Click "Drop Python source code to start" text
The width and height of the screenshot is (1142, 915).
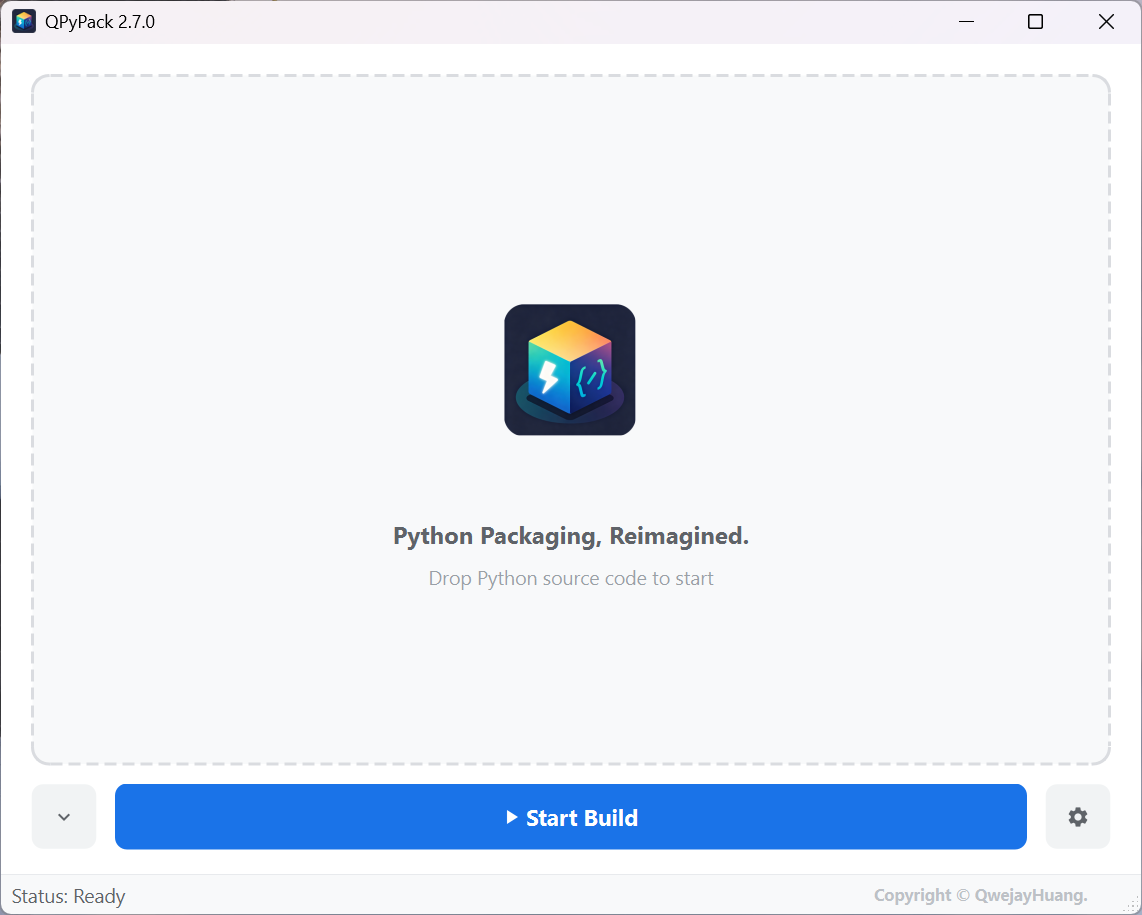click(571, 578)
